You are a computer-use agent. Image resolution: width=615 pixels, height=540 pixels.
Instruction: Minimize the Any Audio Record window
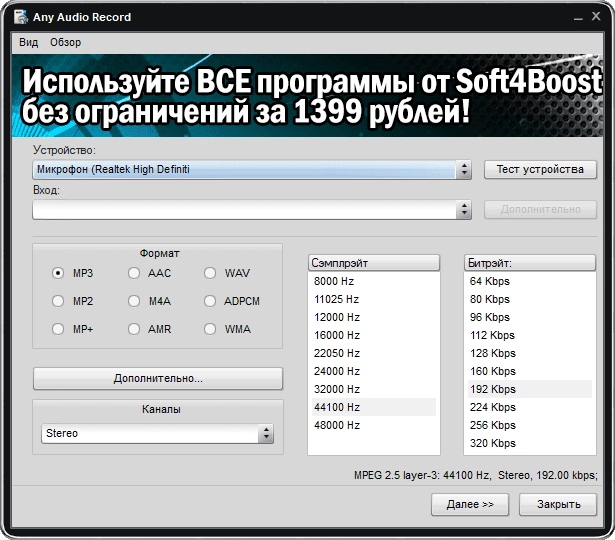(x=578, y=17)
